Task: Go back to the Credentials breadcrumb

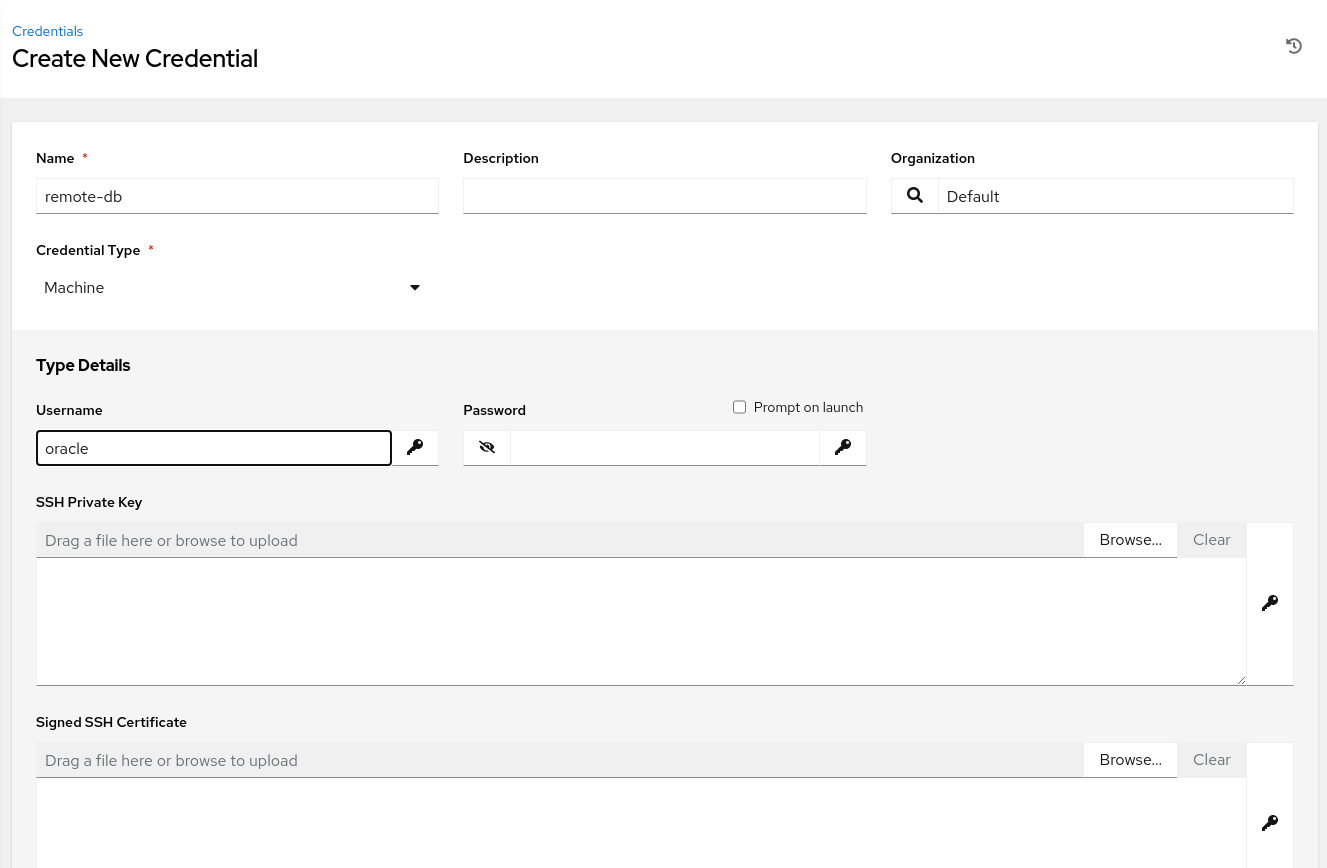Action: (47, 31)
